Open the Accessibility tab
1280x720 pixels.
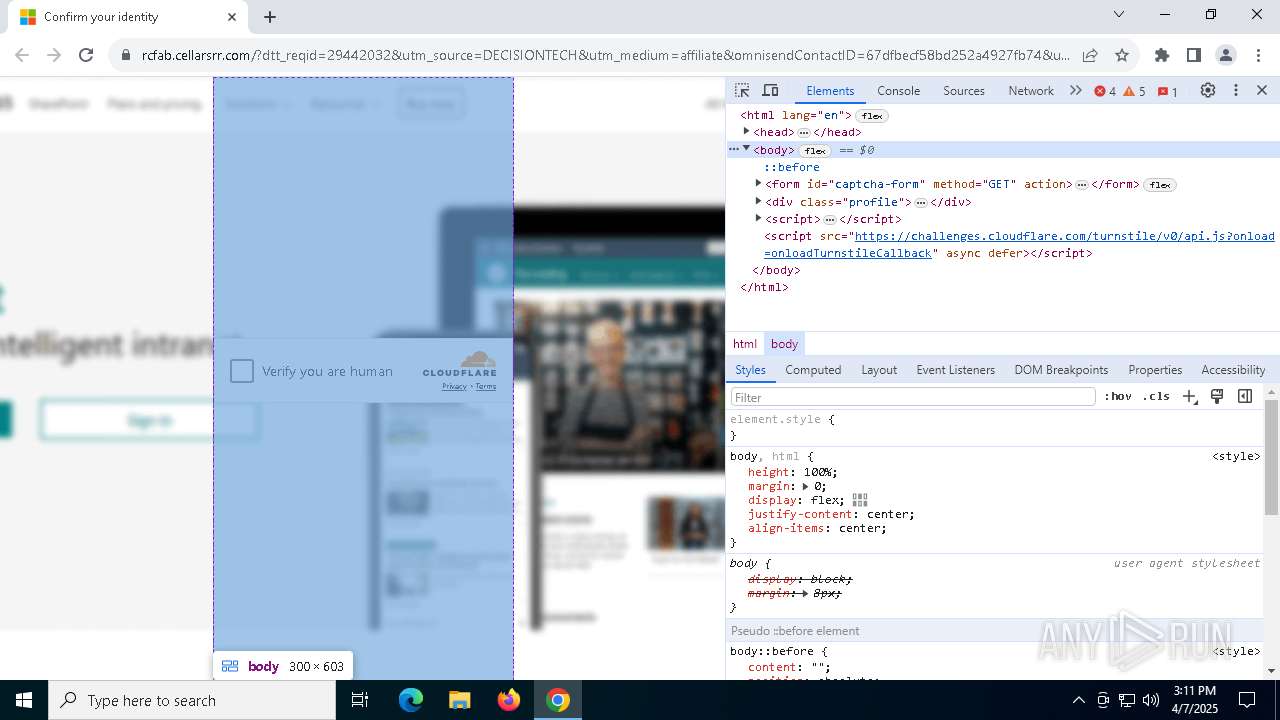[x=1233, y=370]
